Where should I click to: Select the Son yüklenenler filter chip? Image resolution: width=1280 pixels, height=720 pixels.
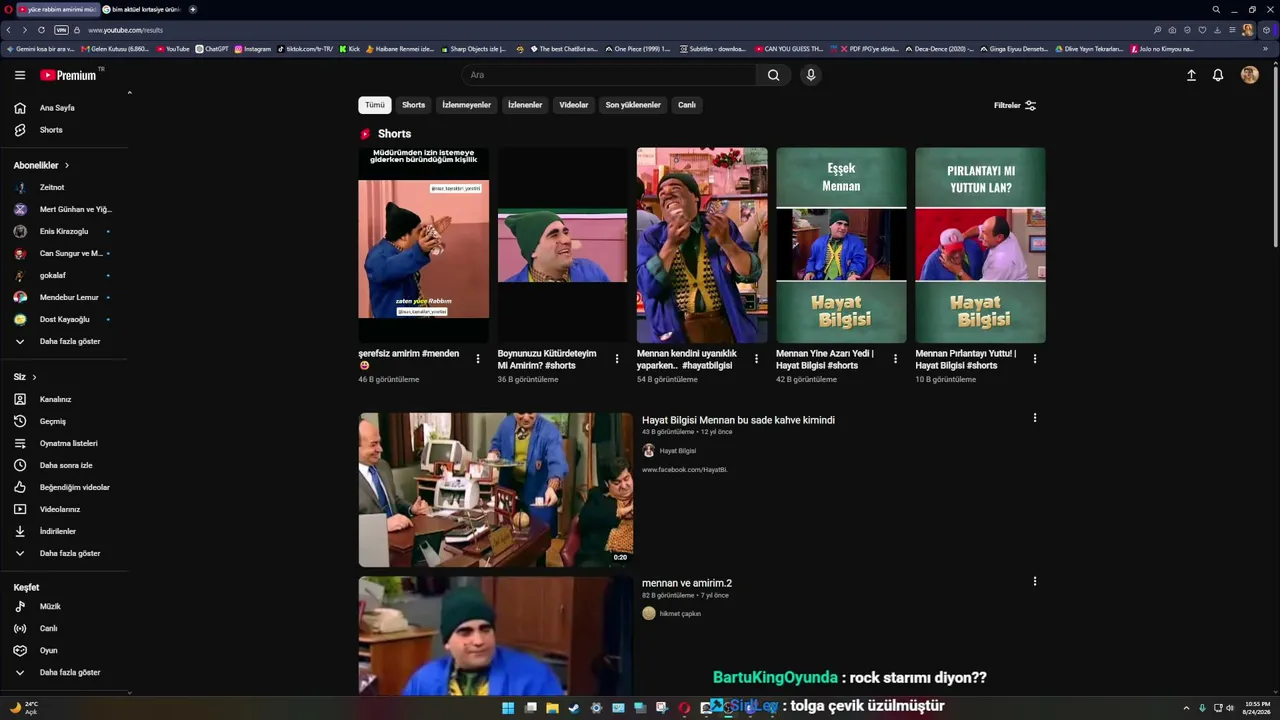(633, 105)
